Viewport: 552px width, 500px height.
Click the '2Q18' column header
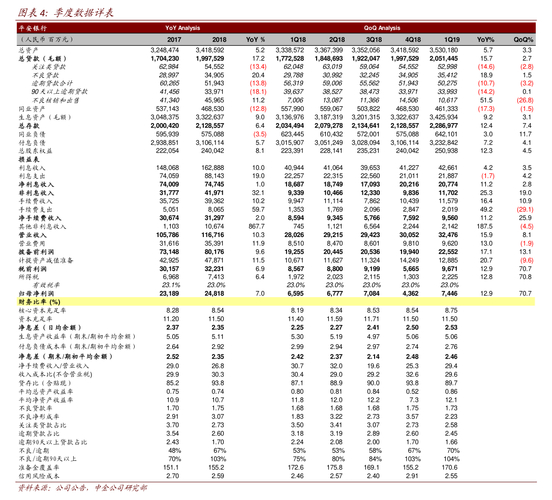(337, 39)
